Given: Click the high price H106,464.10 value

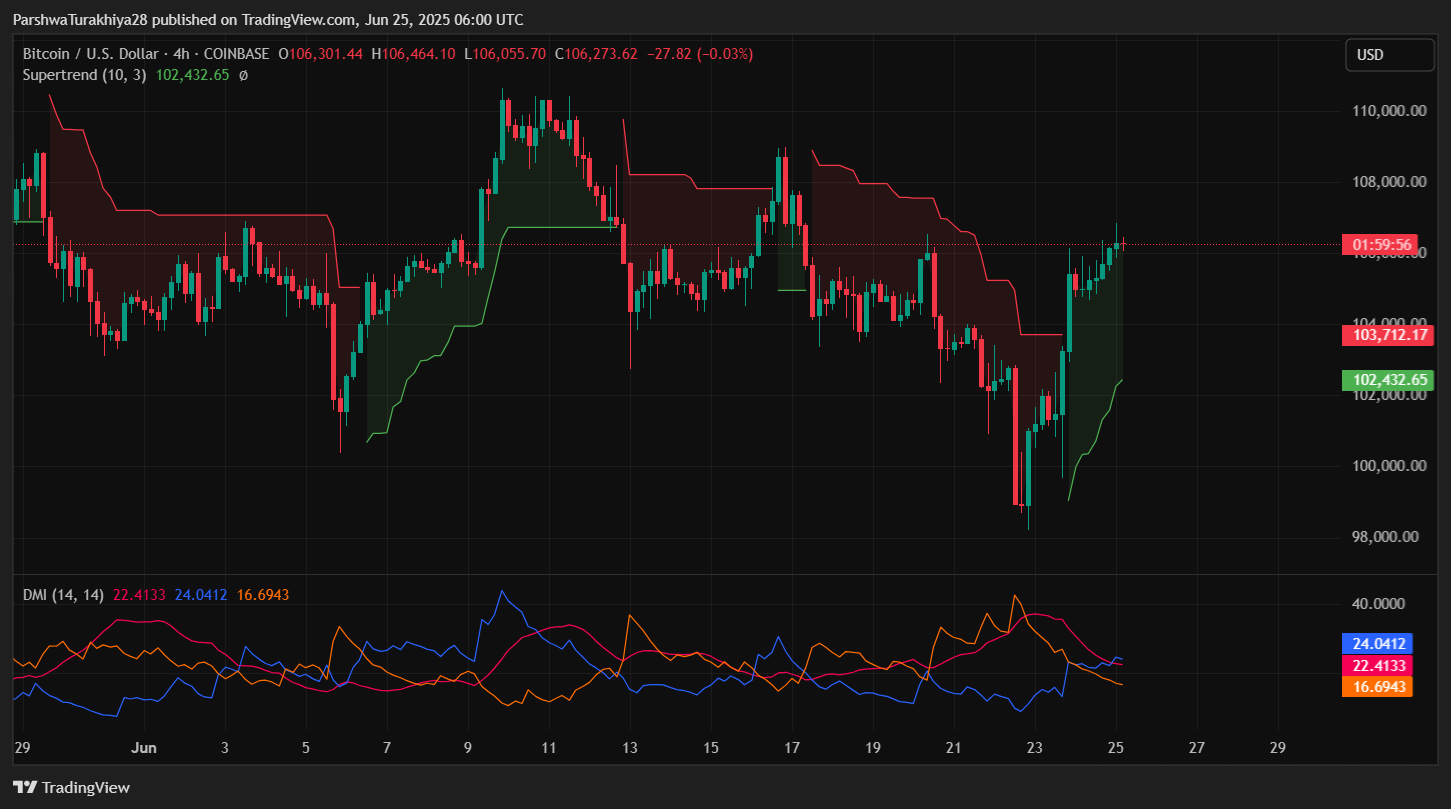Looking at the screenshot, I should click(x=413, y=54).
